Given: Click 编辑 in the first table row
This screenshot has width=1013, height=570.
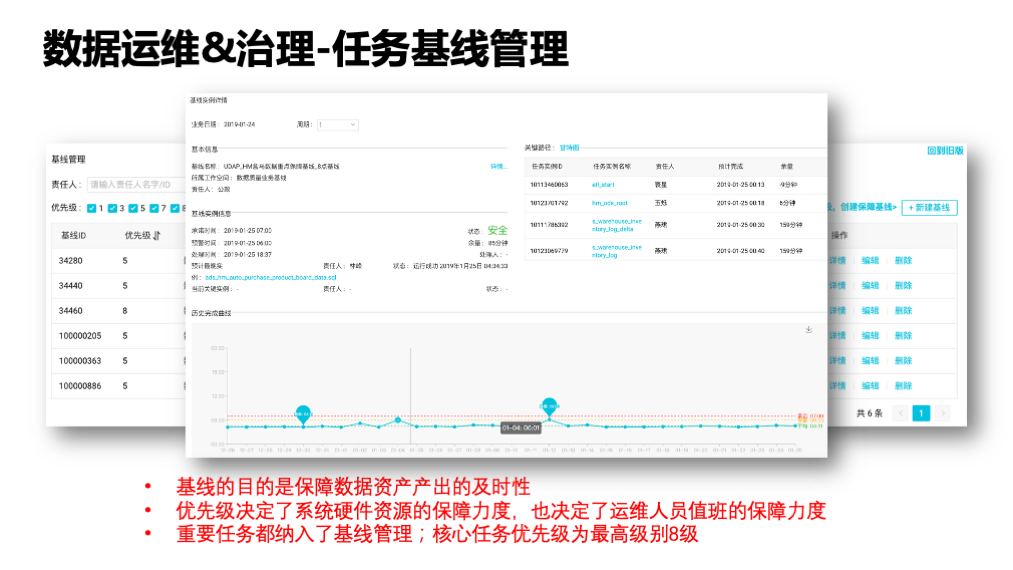Looking at the screenshot, I should (871, 260).
